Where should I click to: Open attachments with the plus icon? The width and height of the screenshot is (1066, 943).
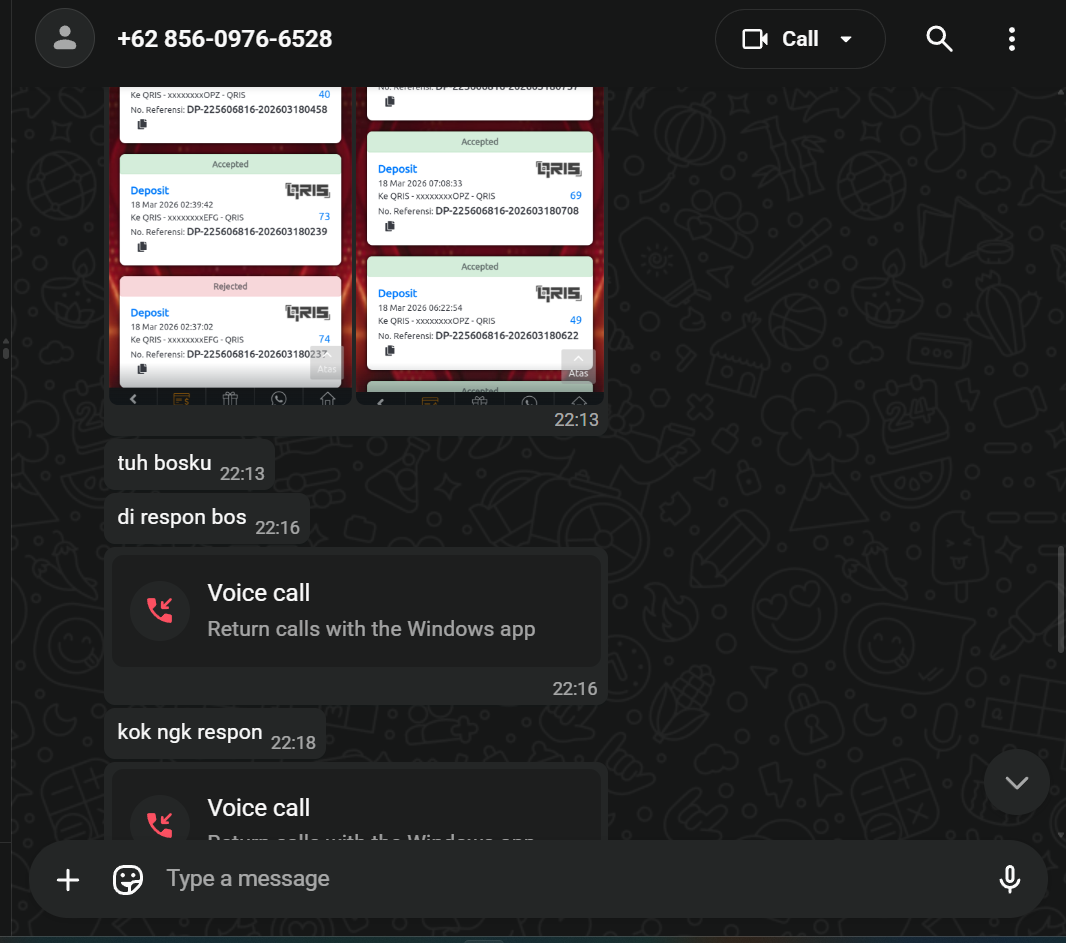tap(67, 879)
